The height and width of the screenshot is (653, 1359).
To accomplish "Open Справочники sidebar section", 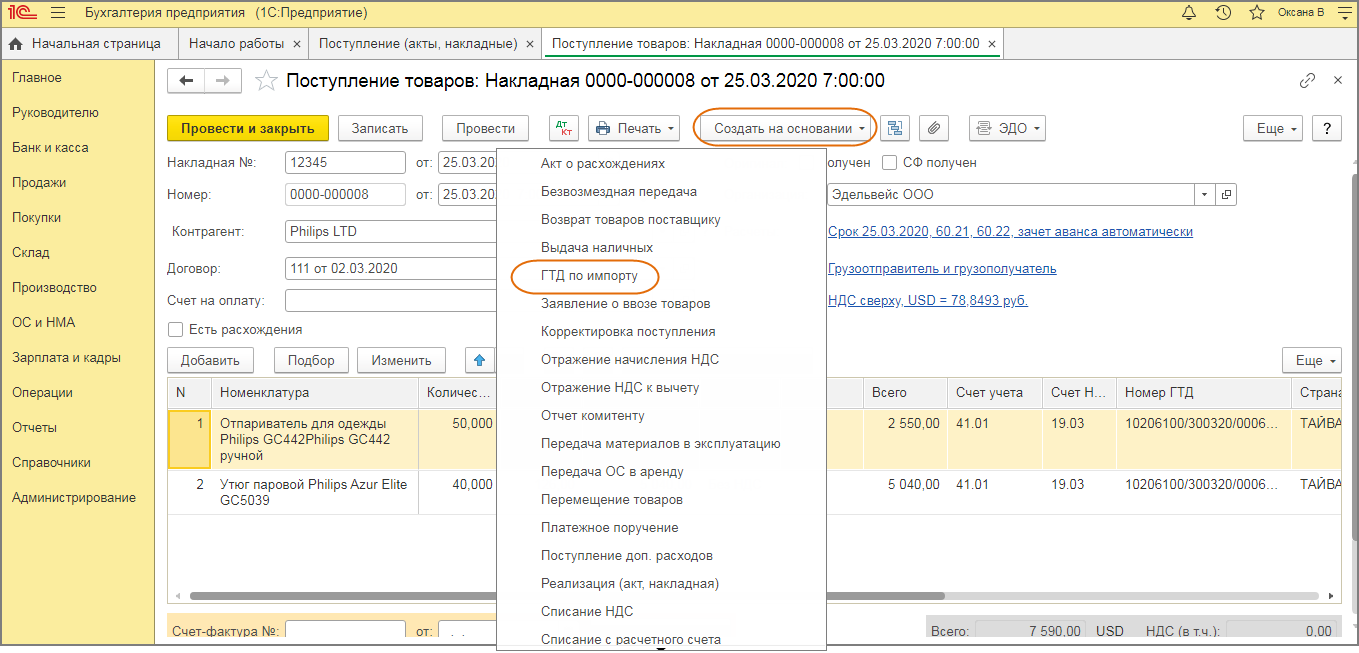I will point(52,462).
